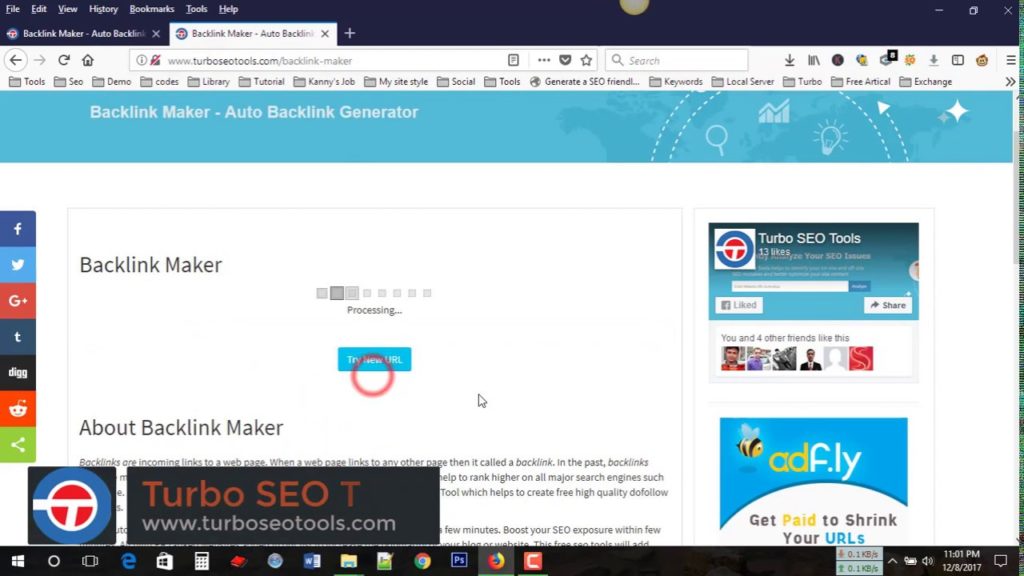Image resolution: width=1024 pixels, height=576 pixels.
Task: Bookmark this page with the star icon
Action: pyautogui.click(x=586, y=60)
